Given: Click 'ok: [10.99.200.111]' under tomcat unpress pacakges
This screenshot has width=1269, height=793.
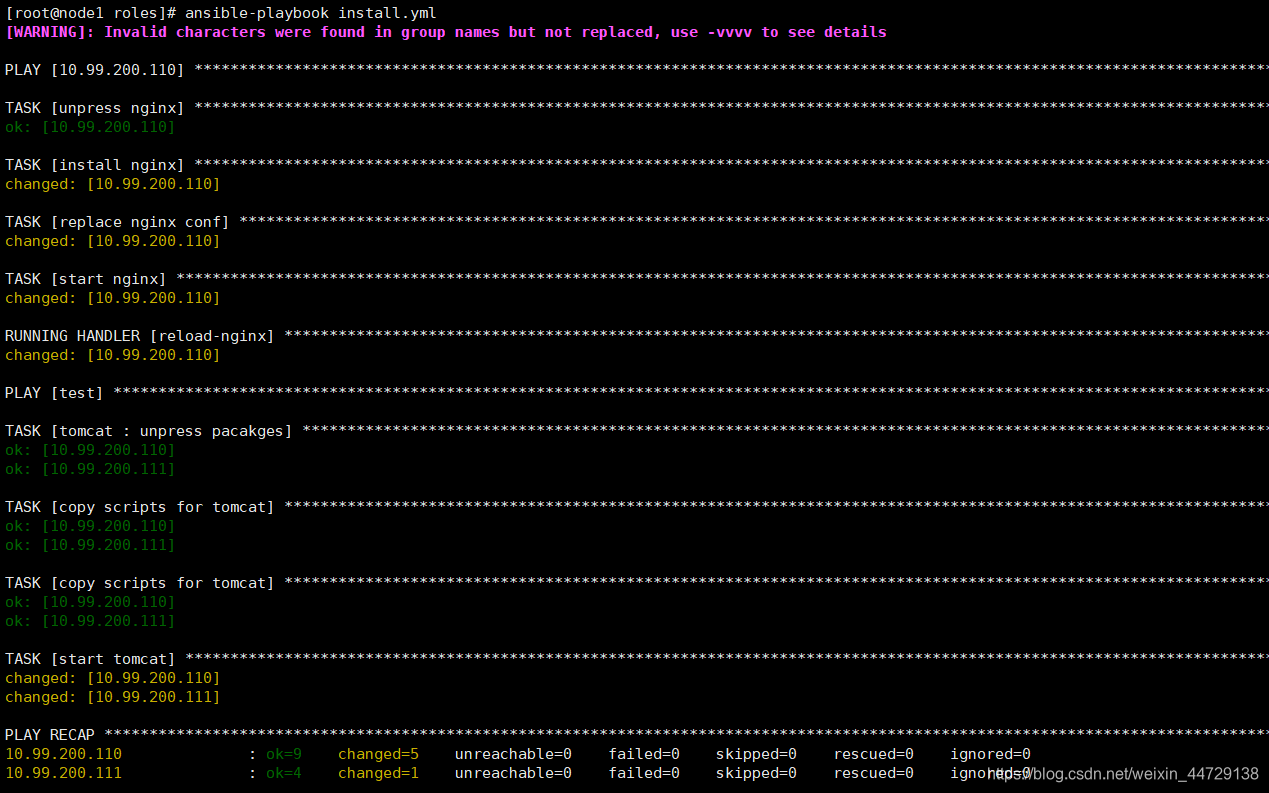Looking at the screenshot, I should coord(90,469).
